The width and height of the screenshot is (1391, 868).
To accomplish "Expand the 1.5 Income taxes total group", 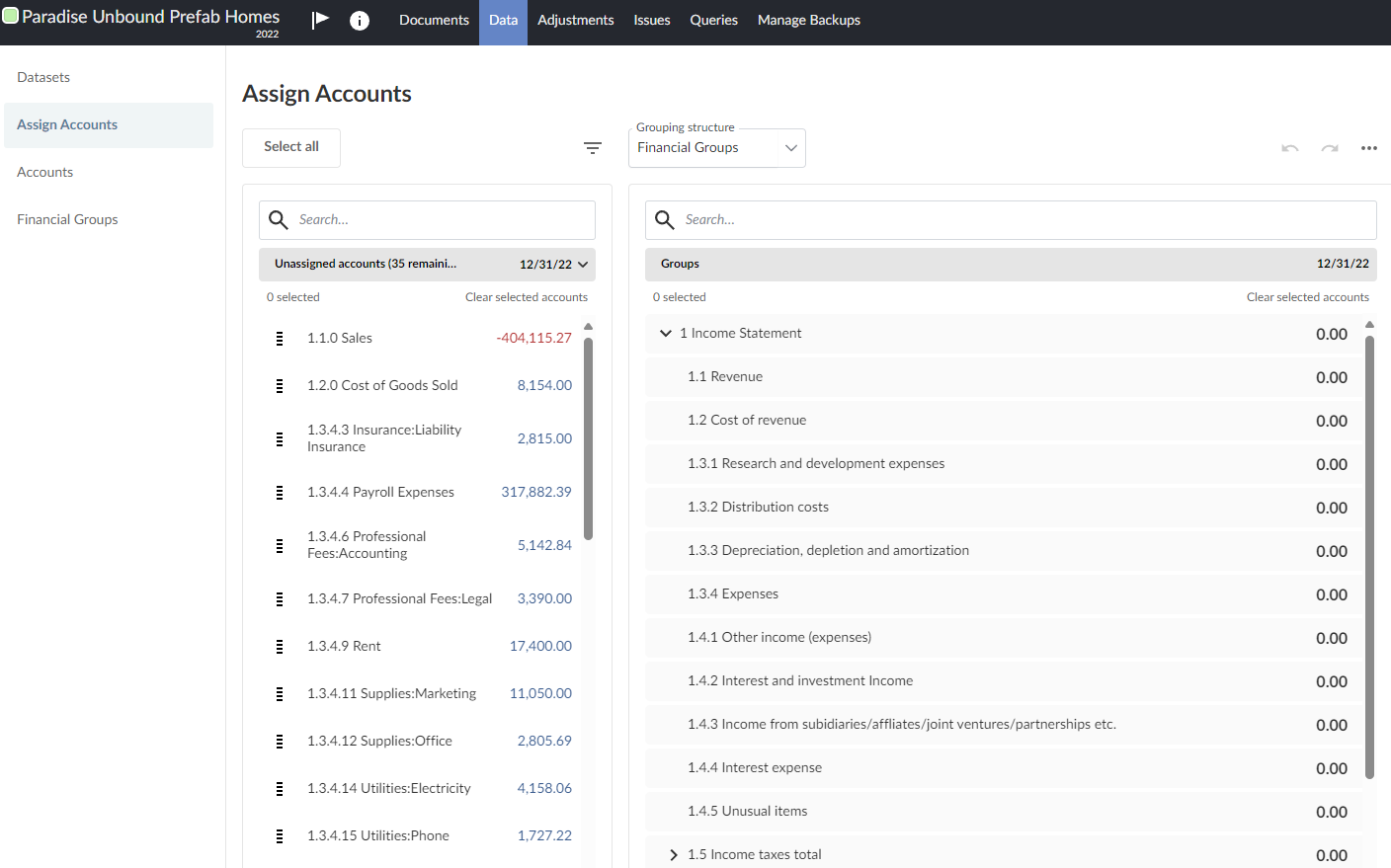I will click(x=674, y=854).
